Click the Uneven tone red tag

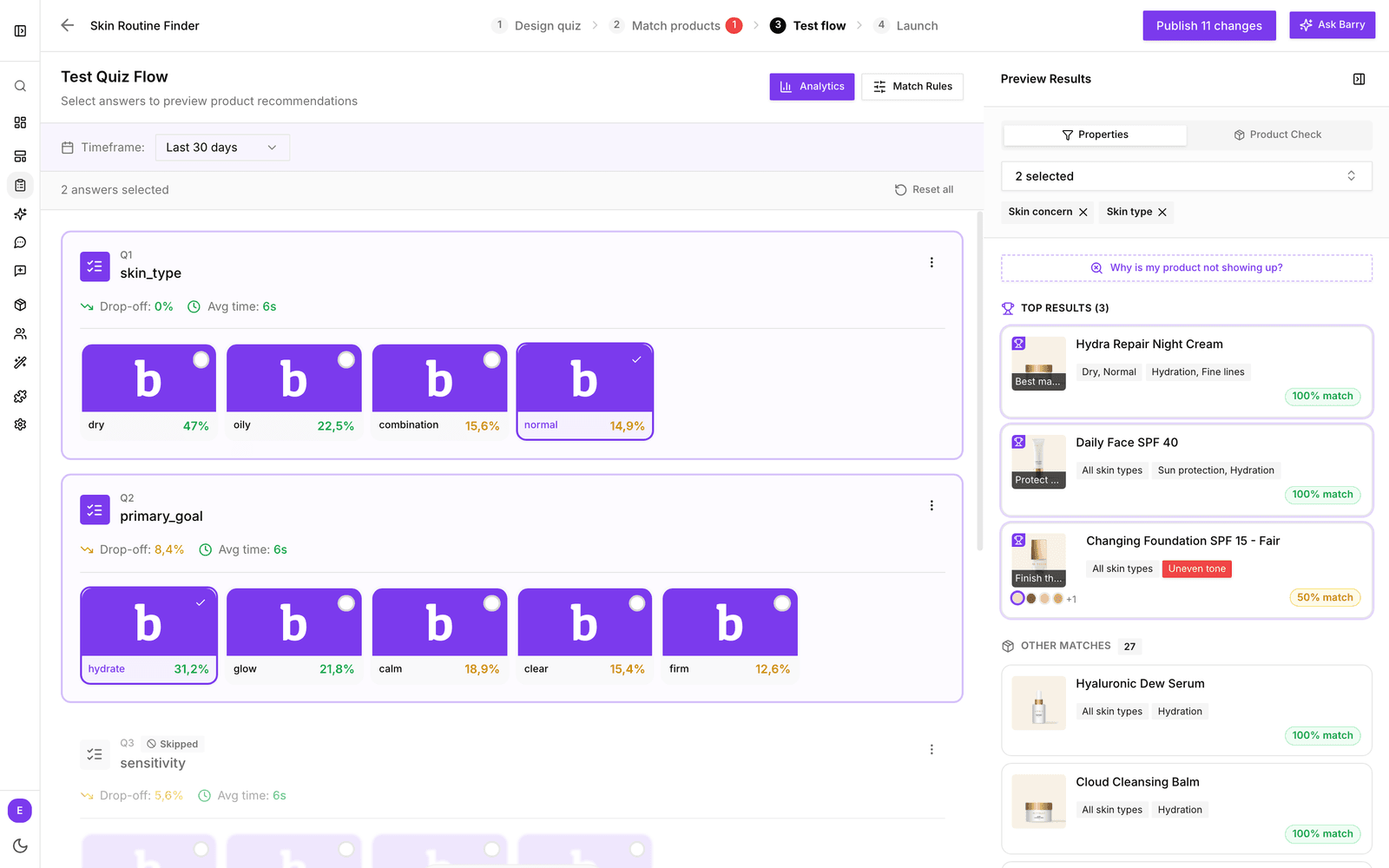1196,569
